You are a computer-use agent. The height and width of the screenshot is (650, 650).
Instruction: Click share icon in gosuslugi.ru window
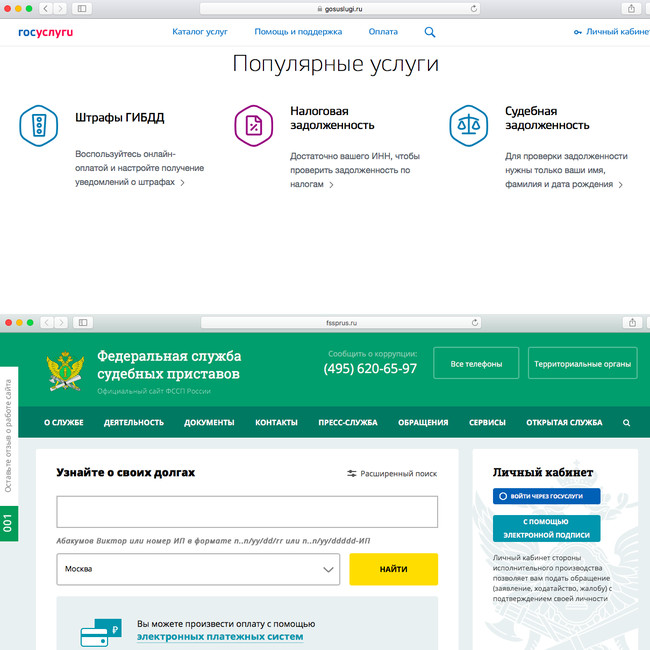pos(631,8)
